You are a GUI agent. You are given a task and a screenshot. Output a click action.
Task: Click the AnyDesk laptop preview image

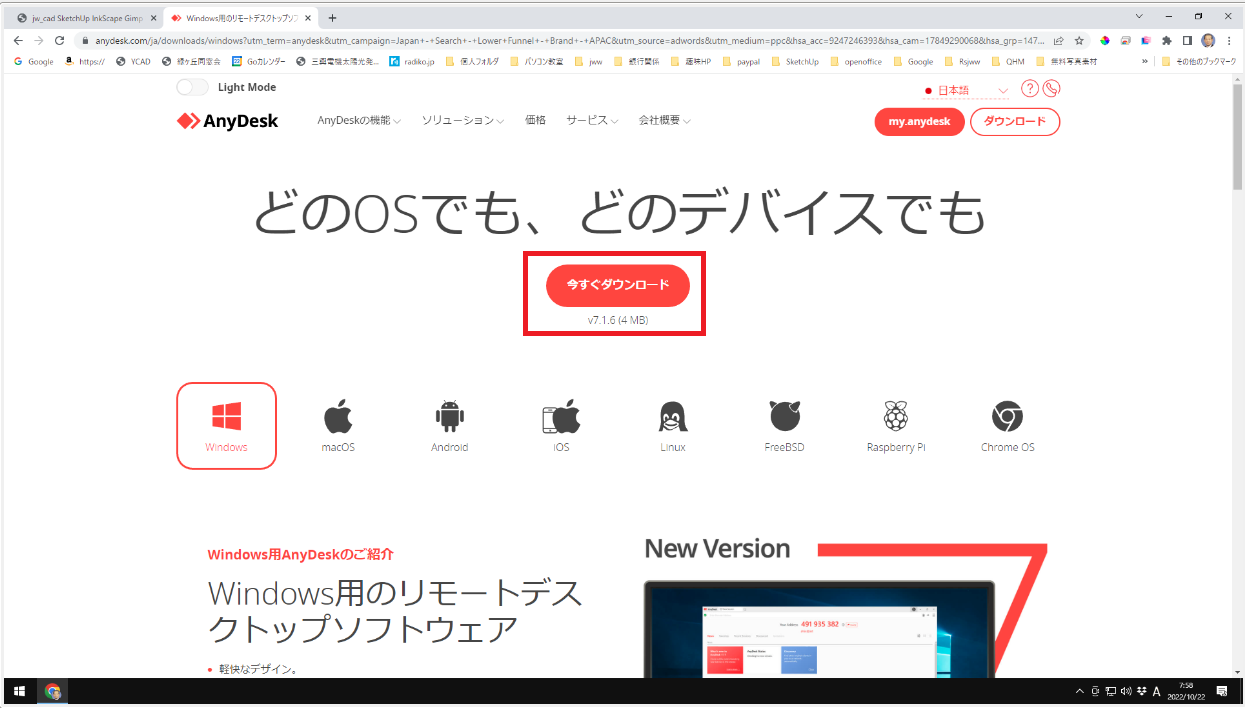click(819, 629)
